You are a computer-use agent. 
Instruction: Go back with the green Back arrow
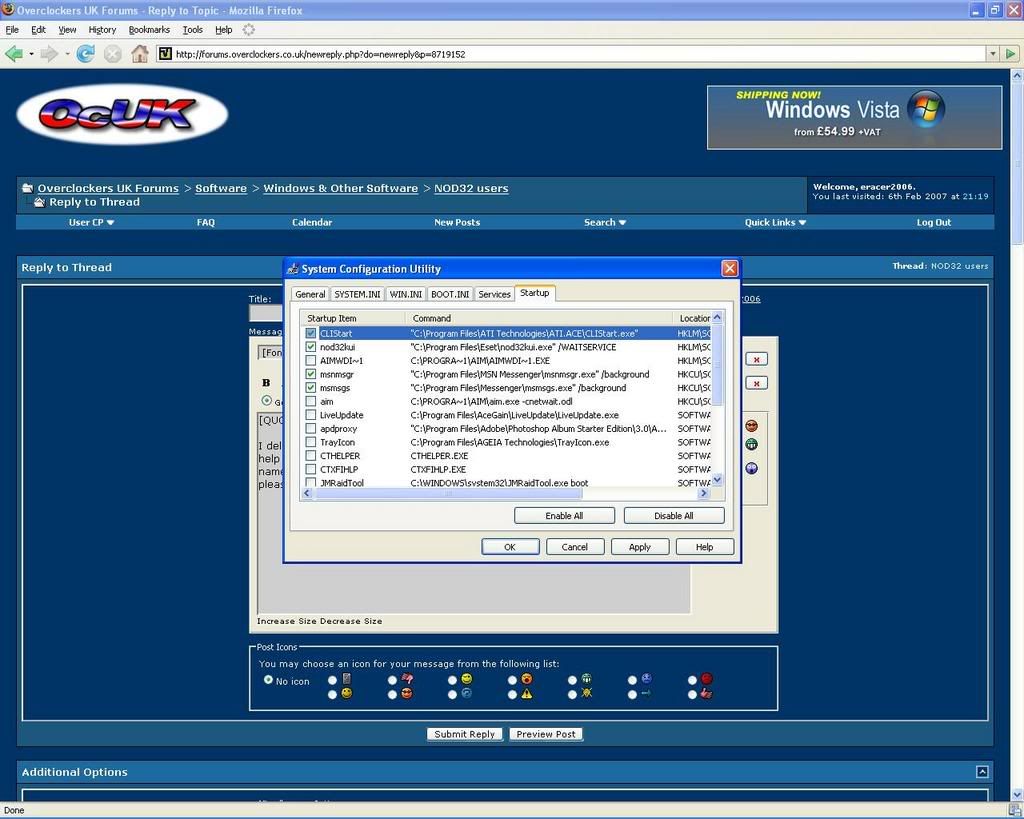pos(13,54)
